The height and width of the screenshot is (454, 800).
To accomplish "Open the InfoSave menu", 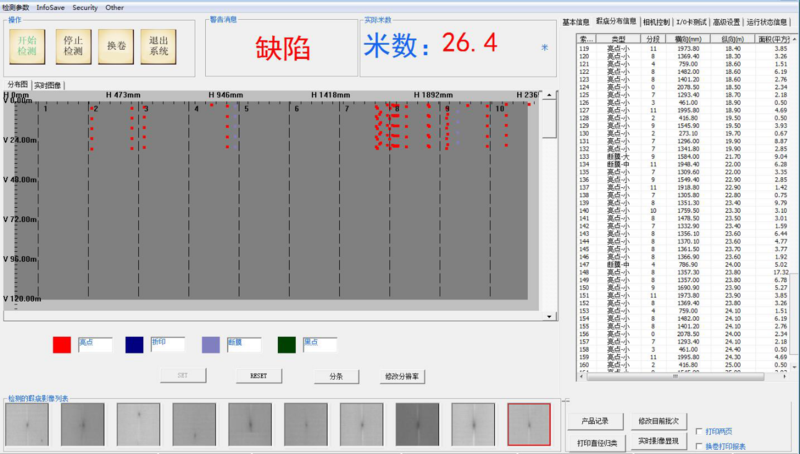I will click(x=51, y=6).
